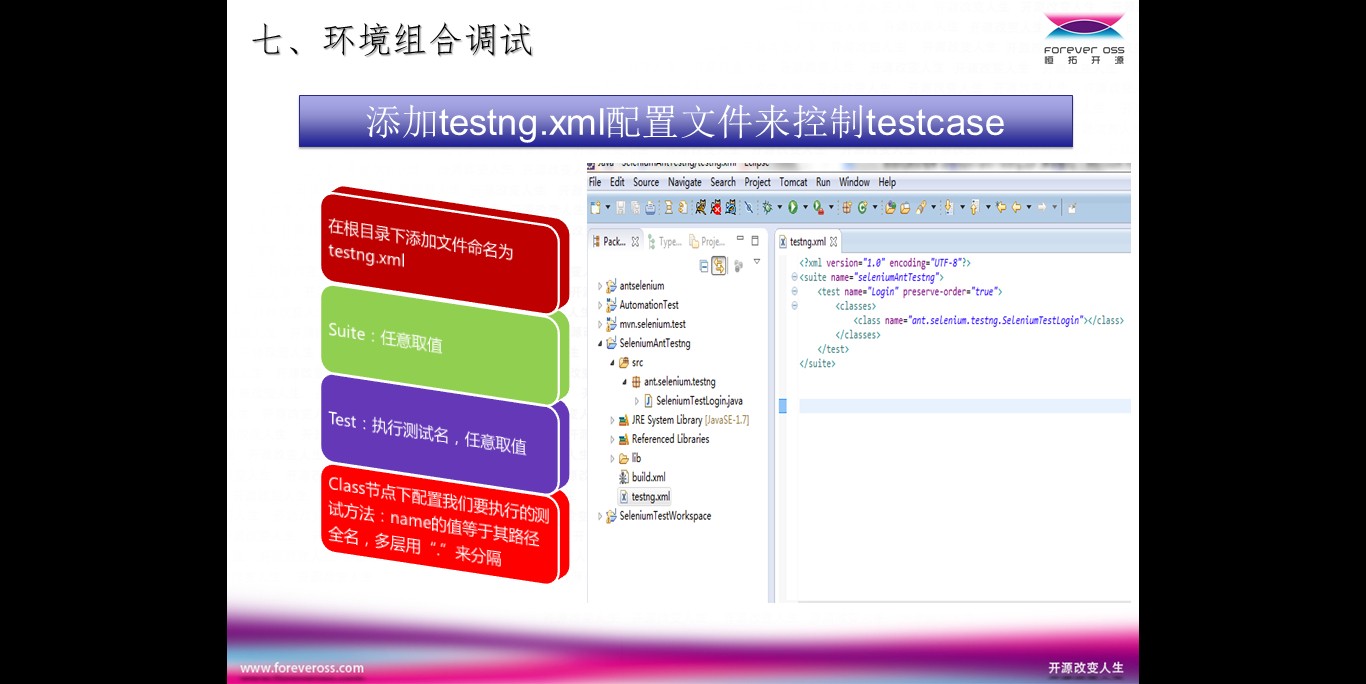
Task: Click the New Java Package icon
Action: [x=847, y=207]
